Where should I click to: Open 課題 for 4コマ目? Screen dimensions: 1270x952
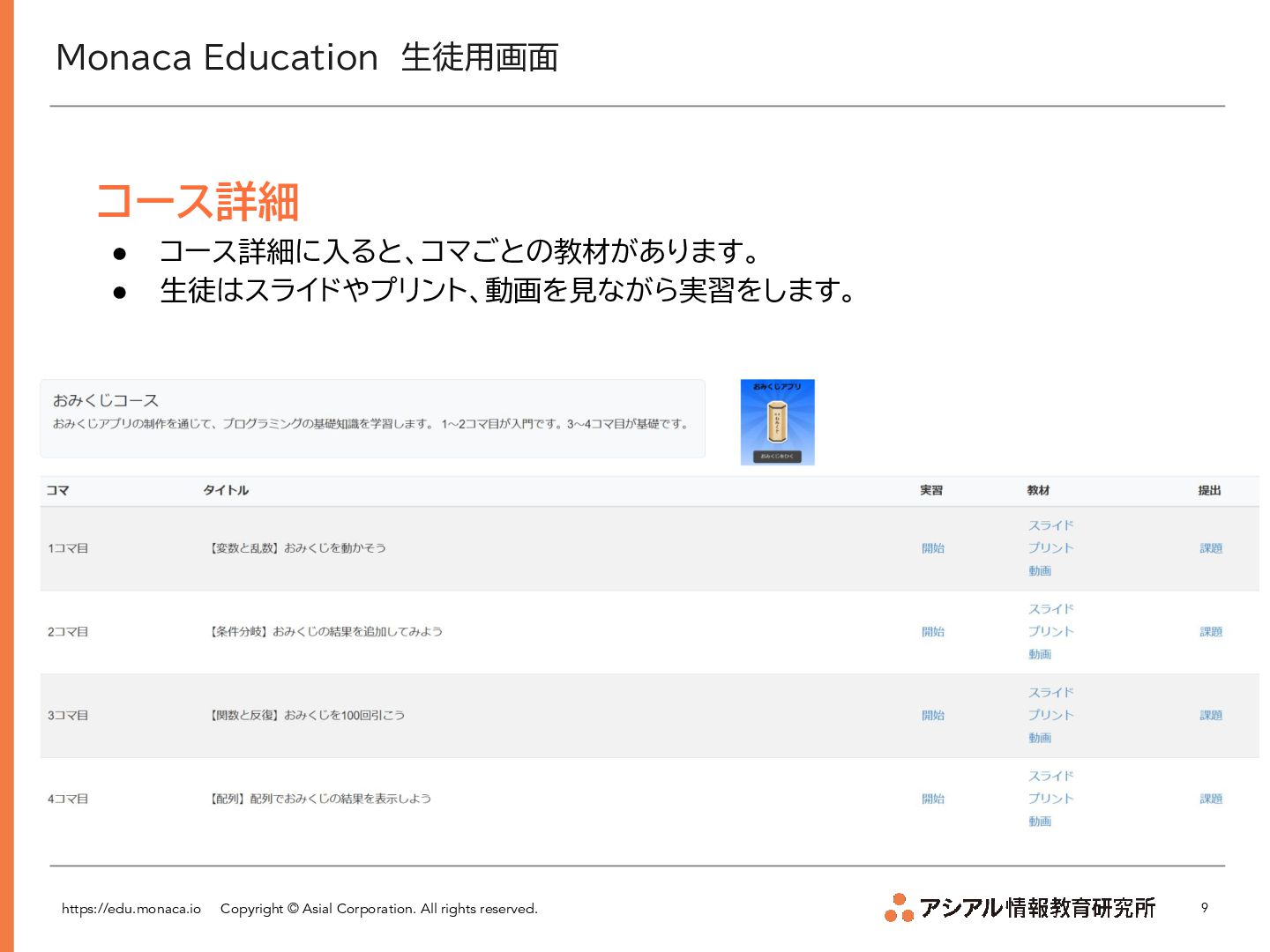(1211, 799)
